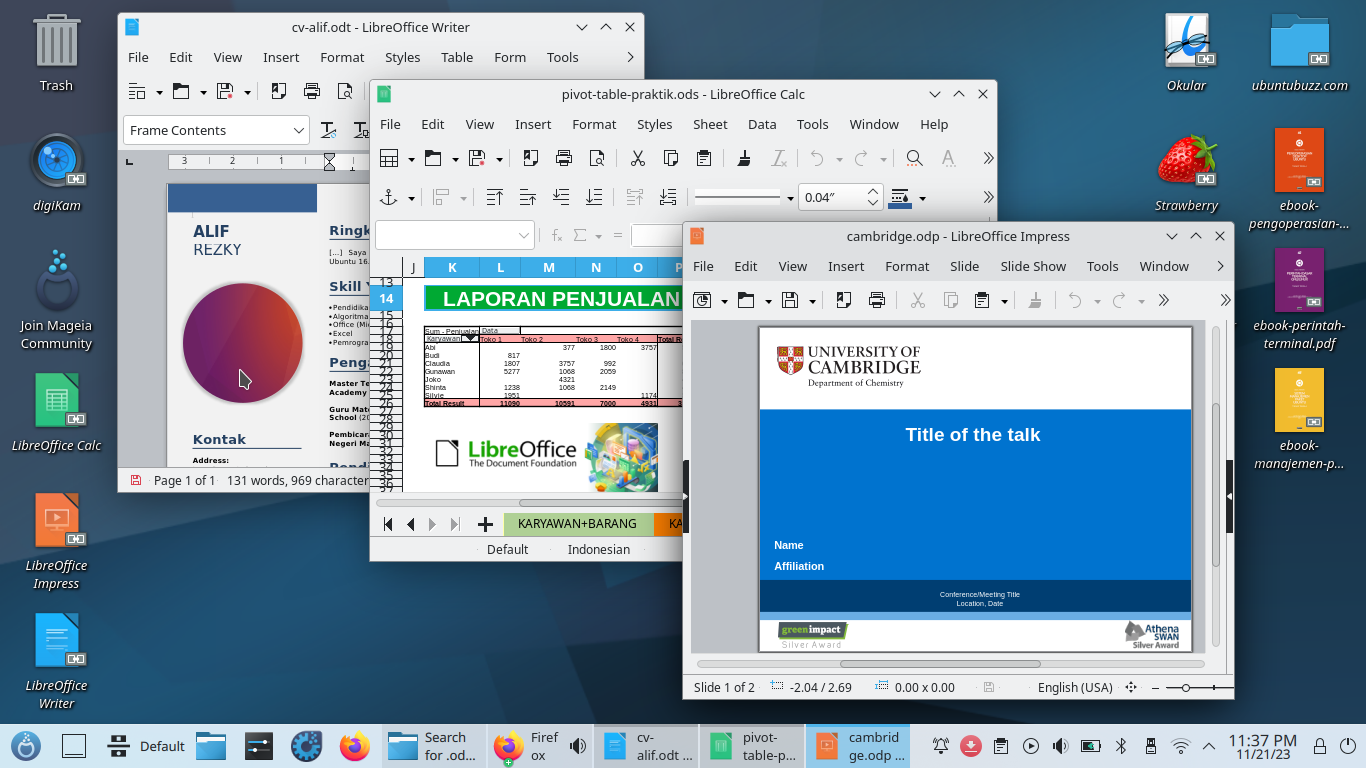Toggle document-modified save indicator in Writer status bar
Screen dimensions: 1366x768
pyautogui.click(x=136, y=480)
